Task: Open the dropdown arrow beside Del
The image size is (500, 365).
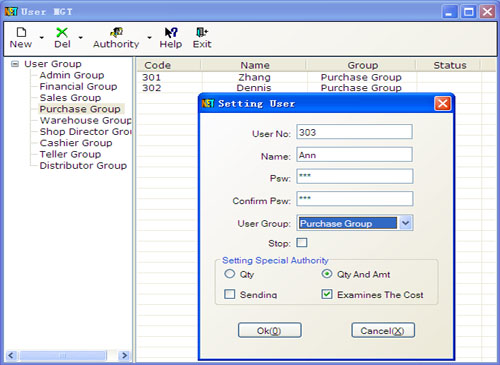Action: click(x=81, y=37)
